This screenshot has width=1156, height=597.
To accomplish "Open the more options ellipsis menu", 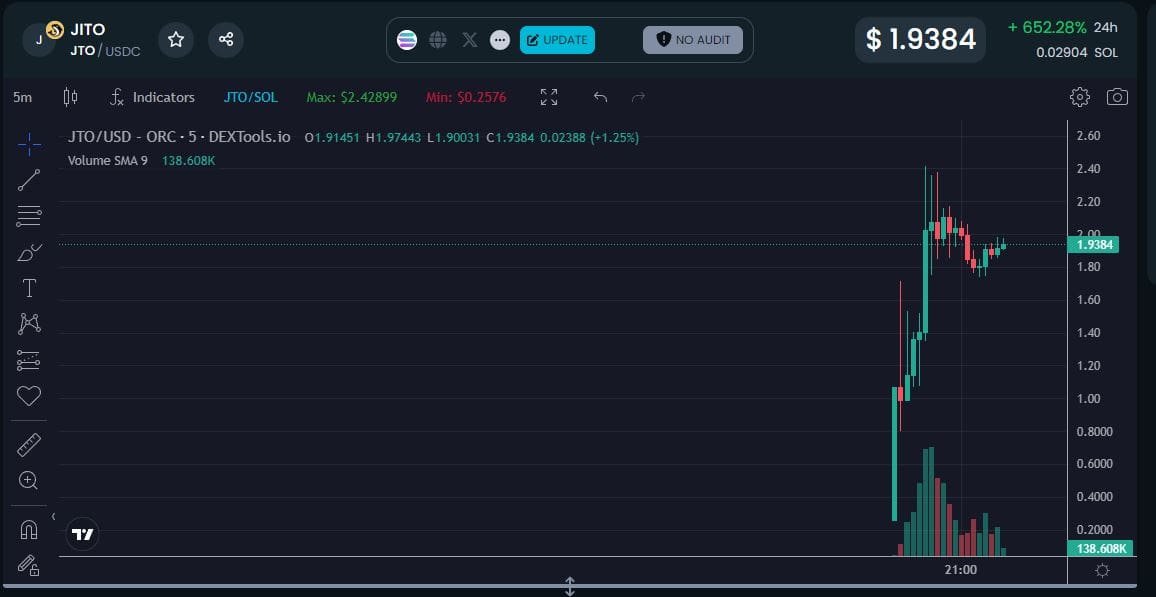I will click(500, 40).
